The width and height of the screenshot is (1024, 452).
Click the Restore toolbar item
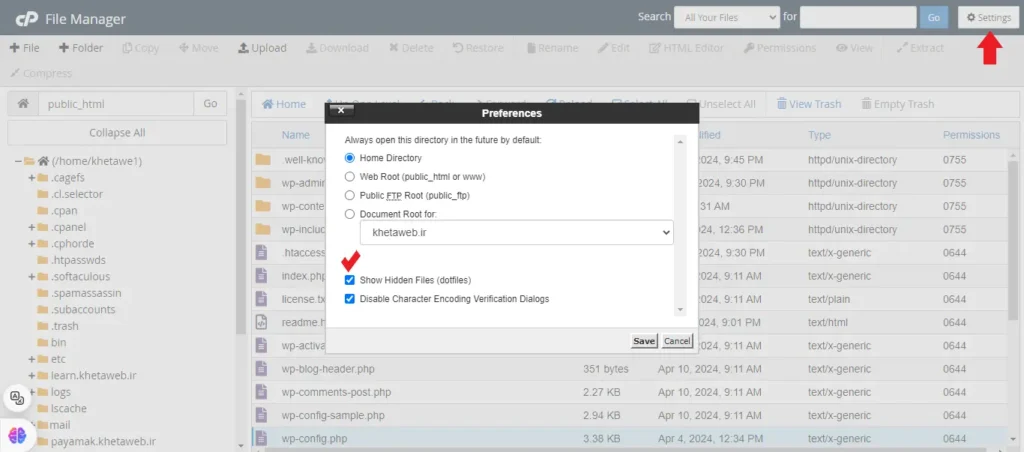coord(478,48)
